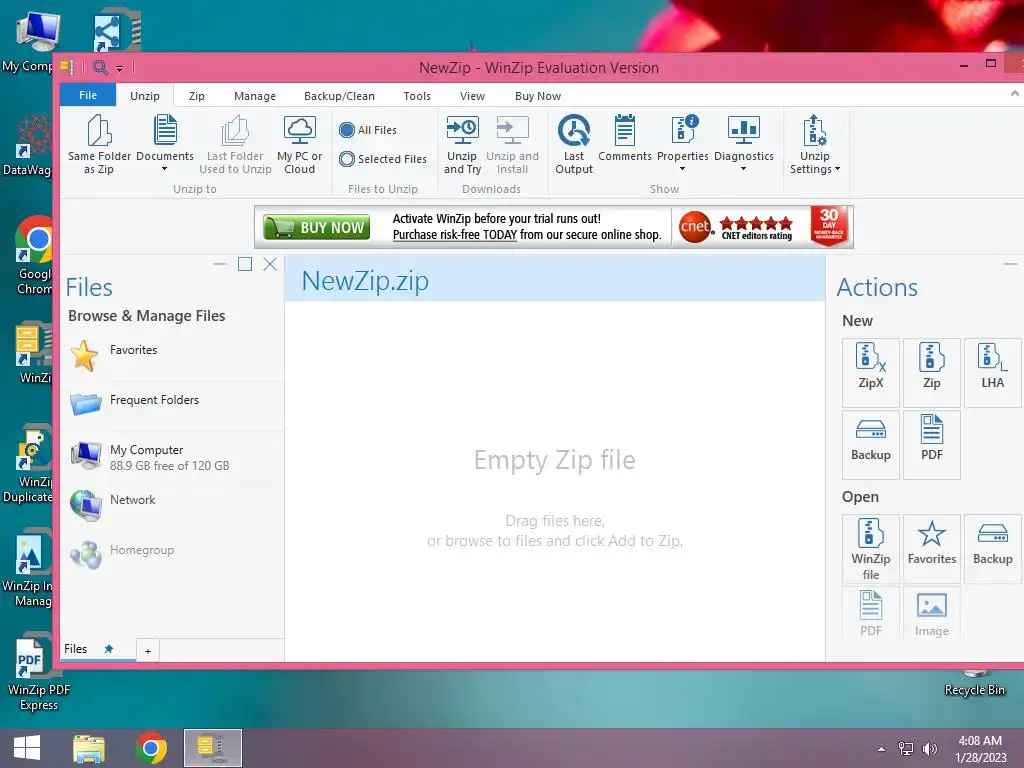Close the Files pane
This screenshot has height=768, width=1024.
tap(270, 264)
